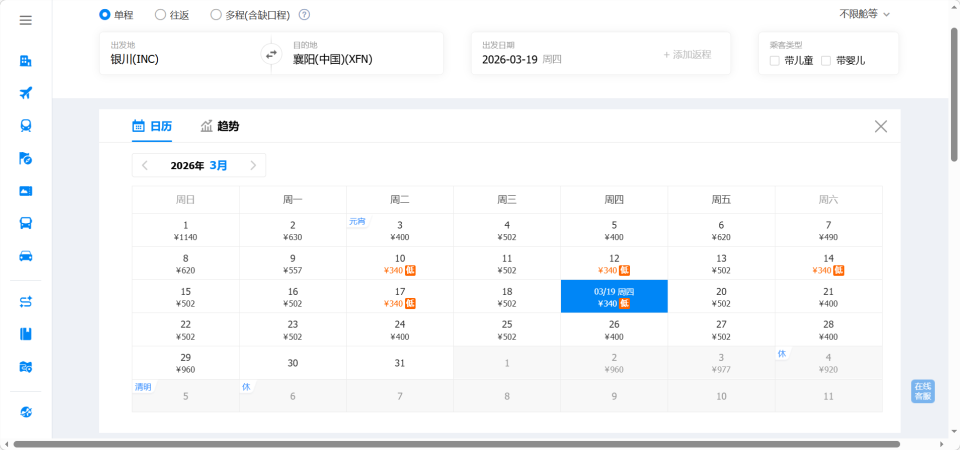Swap departure and destination cities
The image size is (960, 450).
point(271,54)
